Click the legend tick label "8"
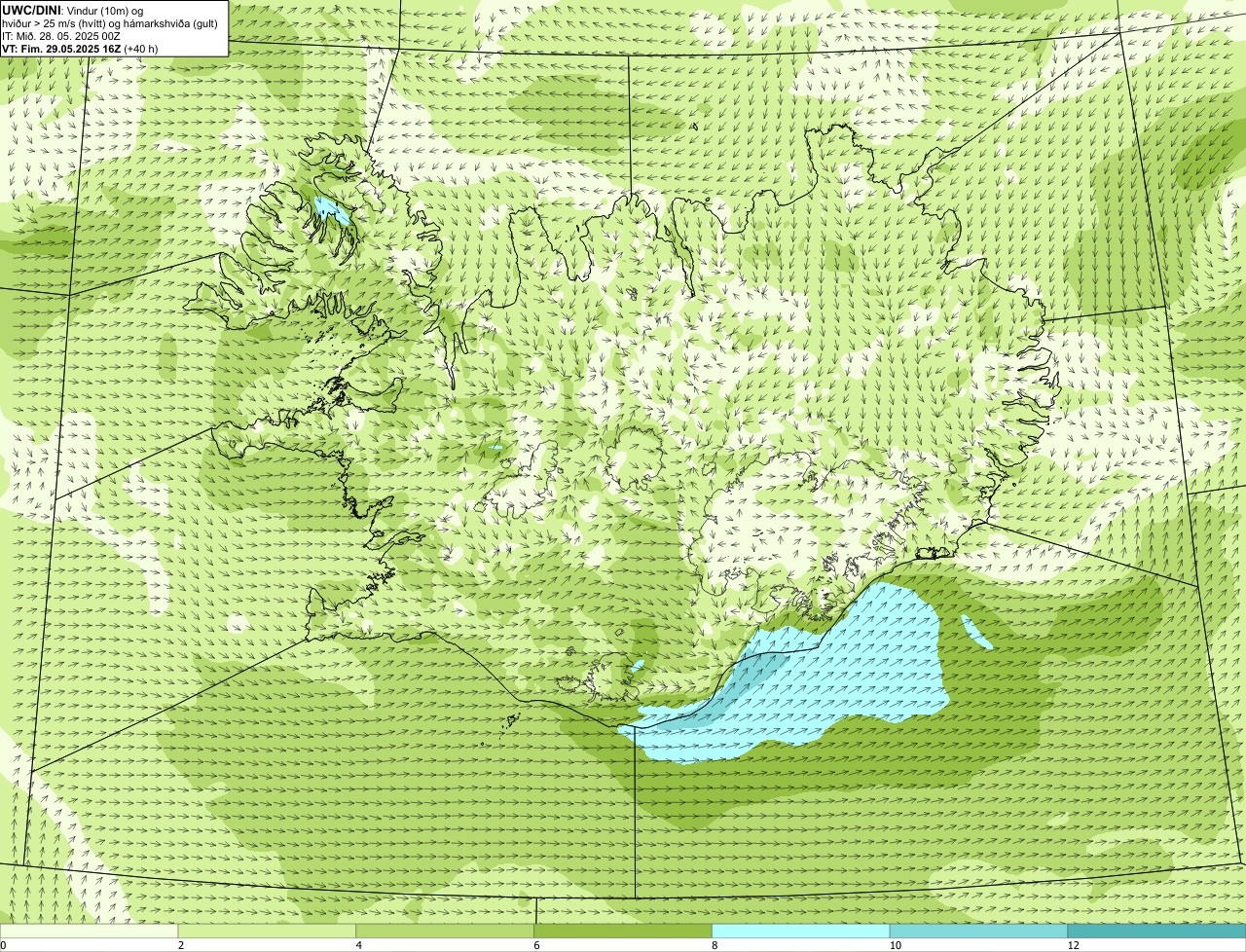The width and height of the screenshot is (1246, 952). [x=715, y=945]
